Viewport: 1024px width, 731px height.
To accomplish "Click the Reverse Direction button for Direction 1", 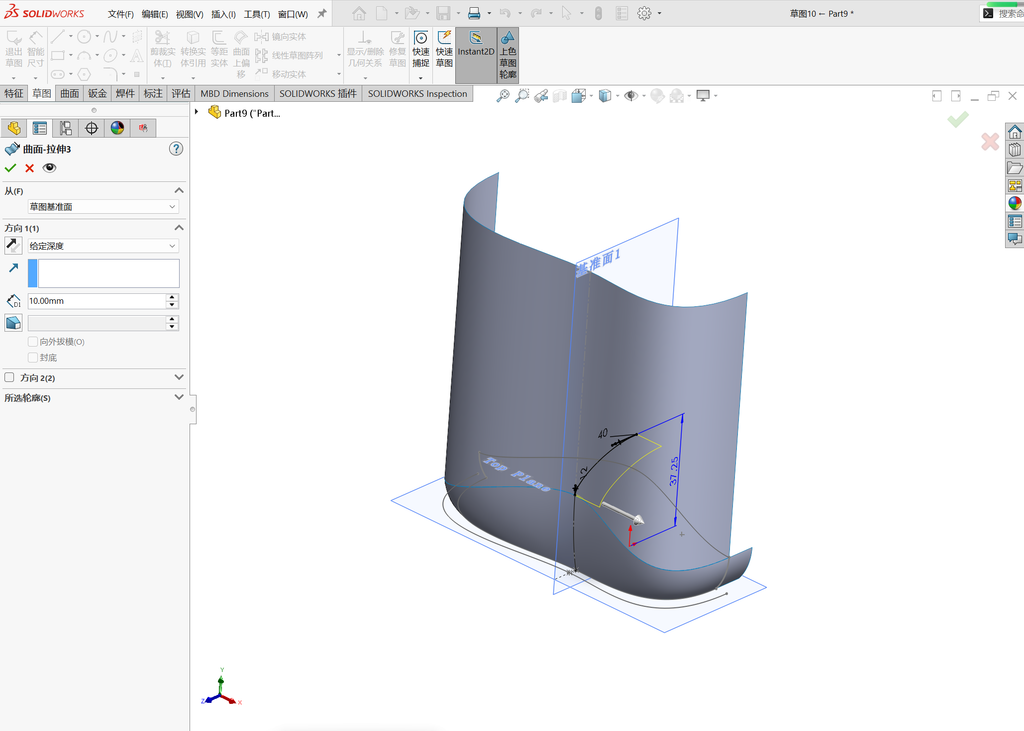I will click(13, 246).
